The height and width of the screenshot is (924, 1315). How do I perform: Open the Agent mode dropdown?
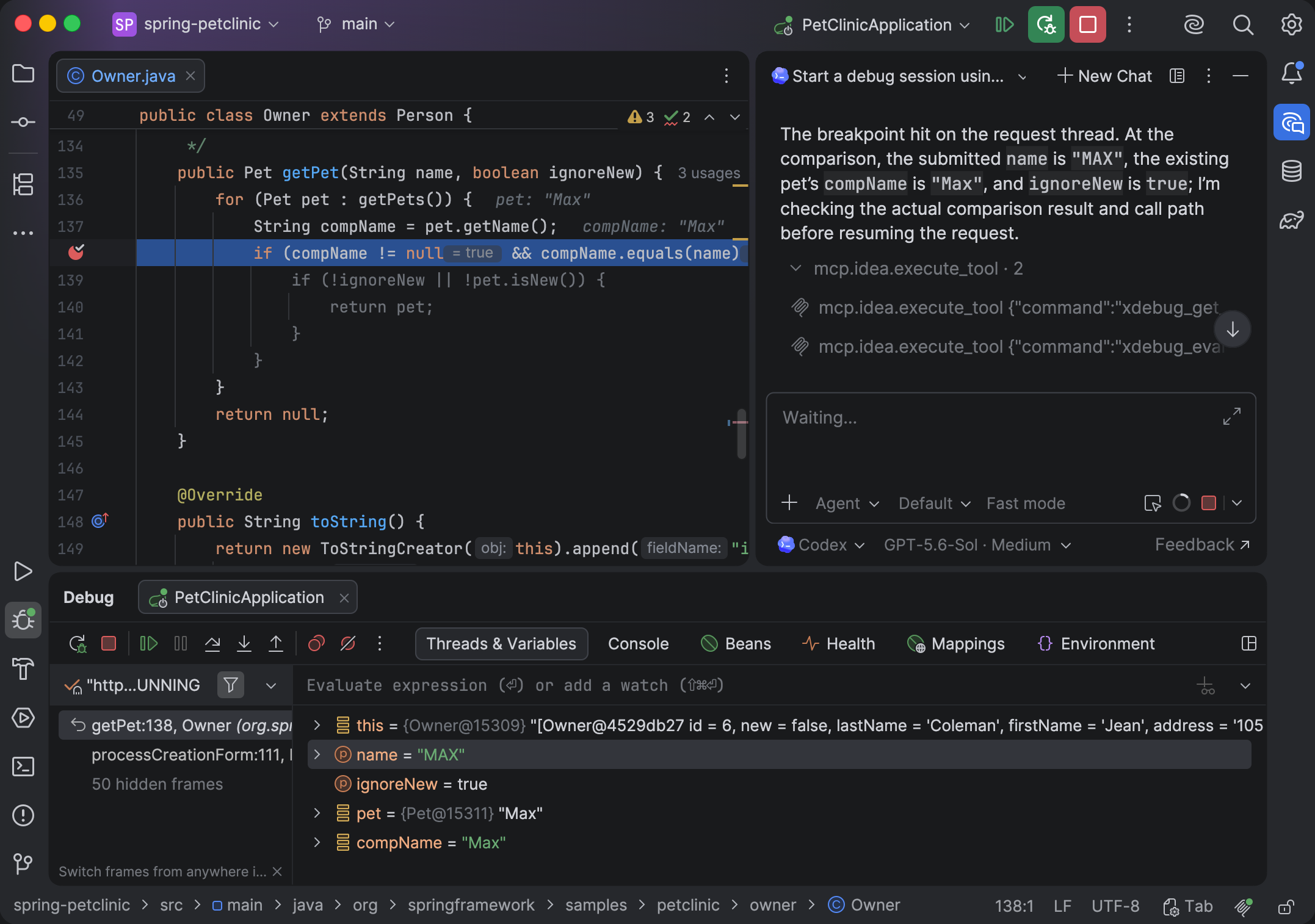pos(847,504)
